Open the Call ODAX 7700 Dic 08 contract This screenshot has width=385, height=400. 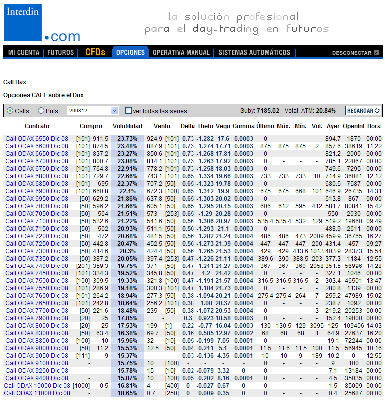37,311
